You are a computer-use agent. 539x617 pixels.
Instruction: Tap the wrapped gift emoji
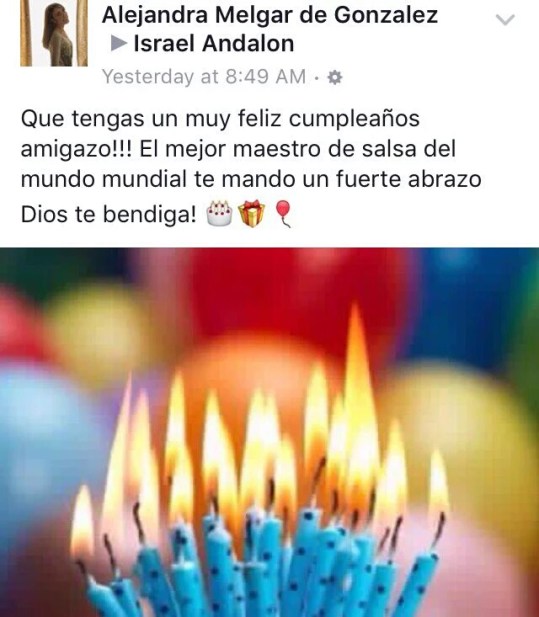(x=251, y=213)
